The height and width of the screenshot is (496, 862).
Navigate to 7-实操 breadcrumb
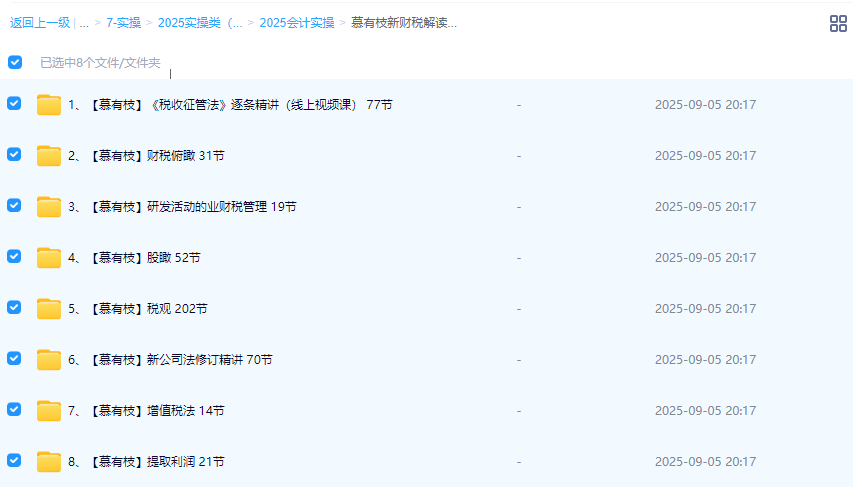124,23
